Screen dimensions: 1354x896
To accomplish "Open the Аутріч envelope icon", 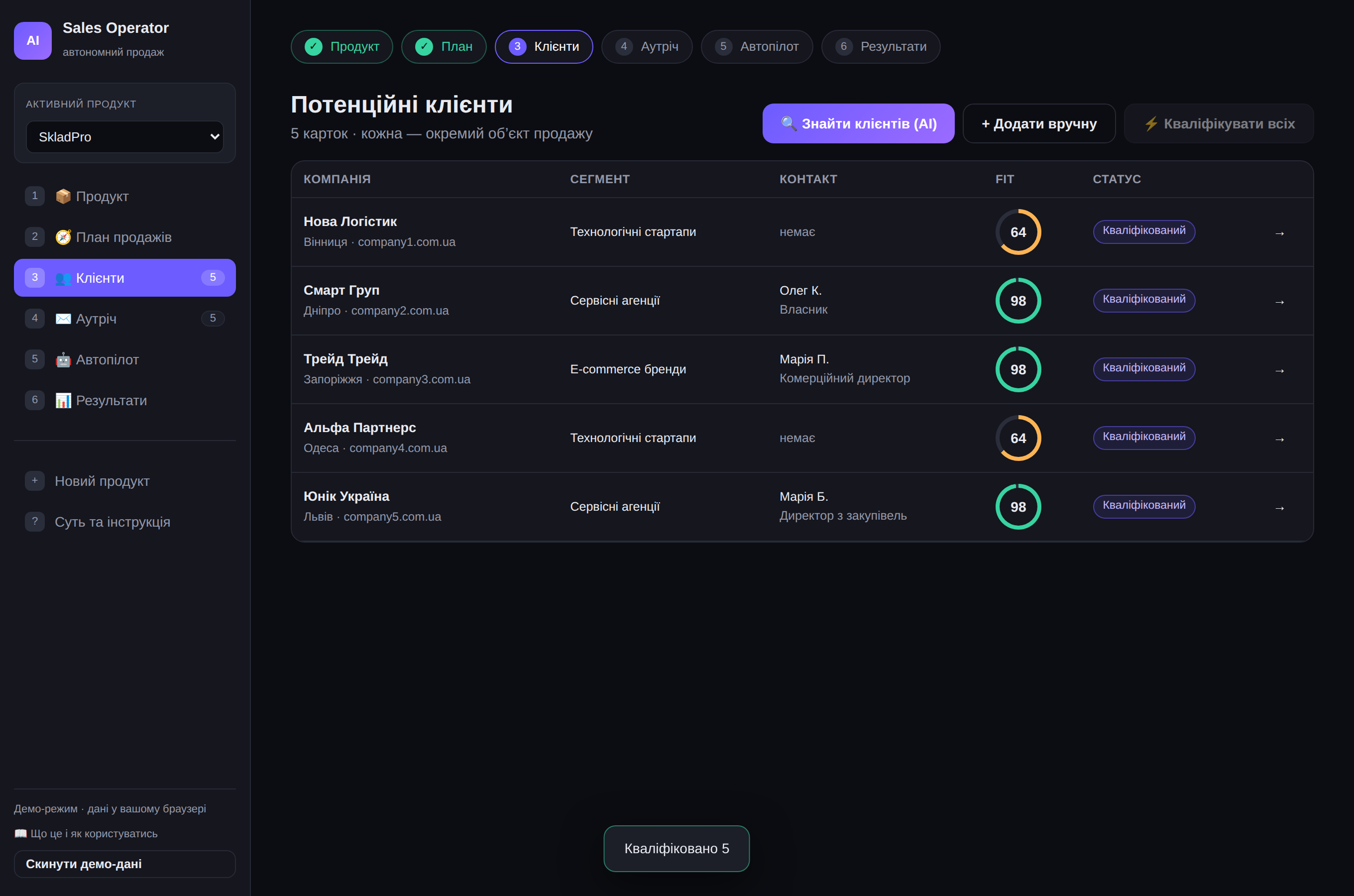I will point(63,319).
